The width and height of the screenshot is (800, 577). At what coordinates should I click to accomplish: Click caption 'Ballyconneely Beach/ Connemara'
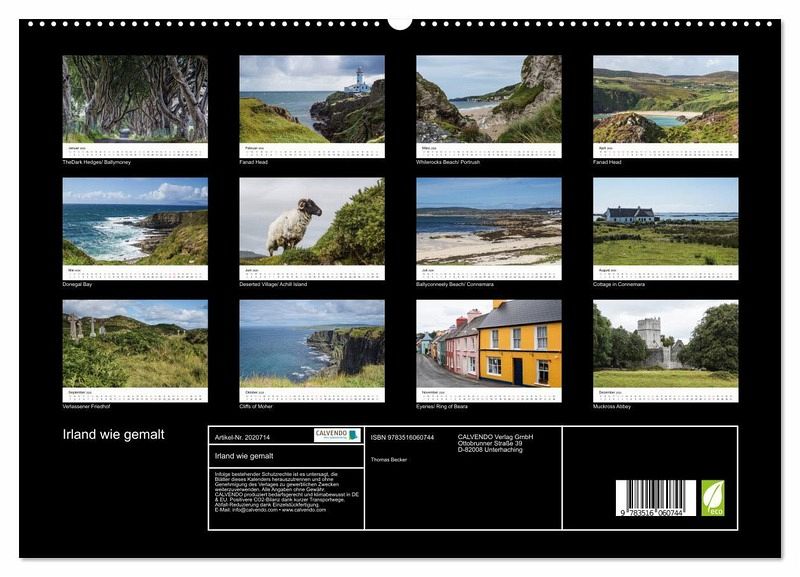[455, 285]
